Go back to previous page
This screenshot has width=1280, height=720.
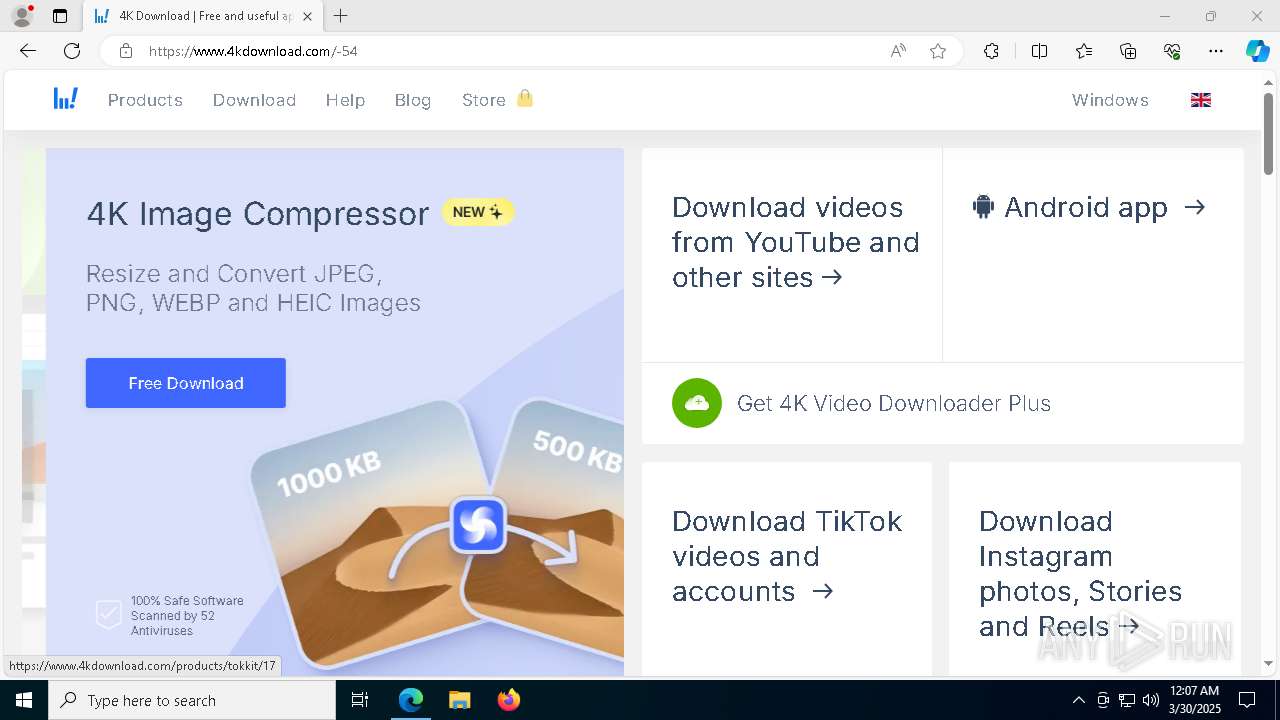tap(28, 51)
